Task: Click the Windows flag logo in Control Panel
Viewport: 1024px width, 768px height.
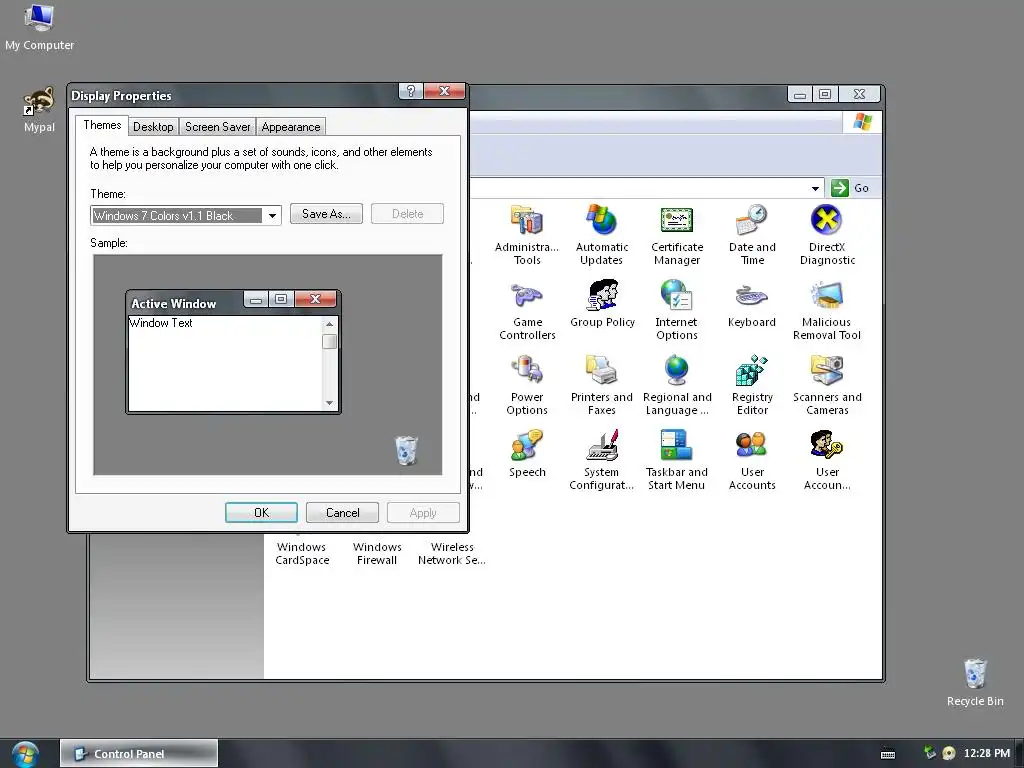Action: (862, 122)
